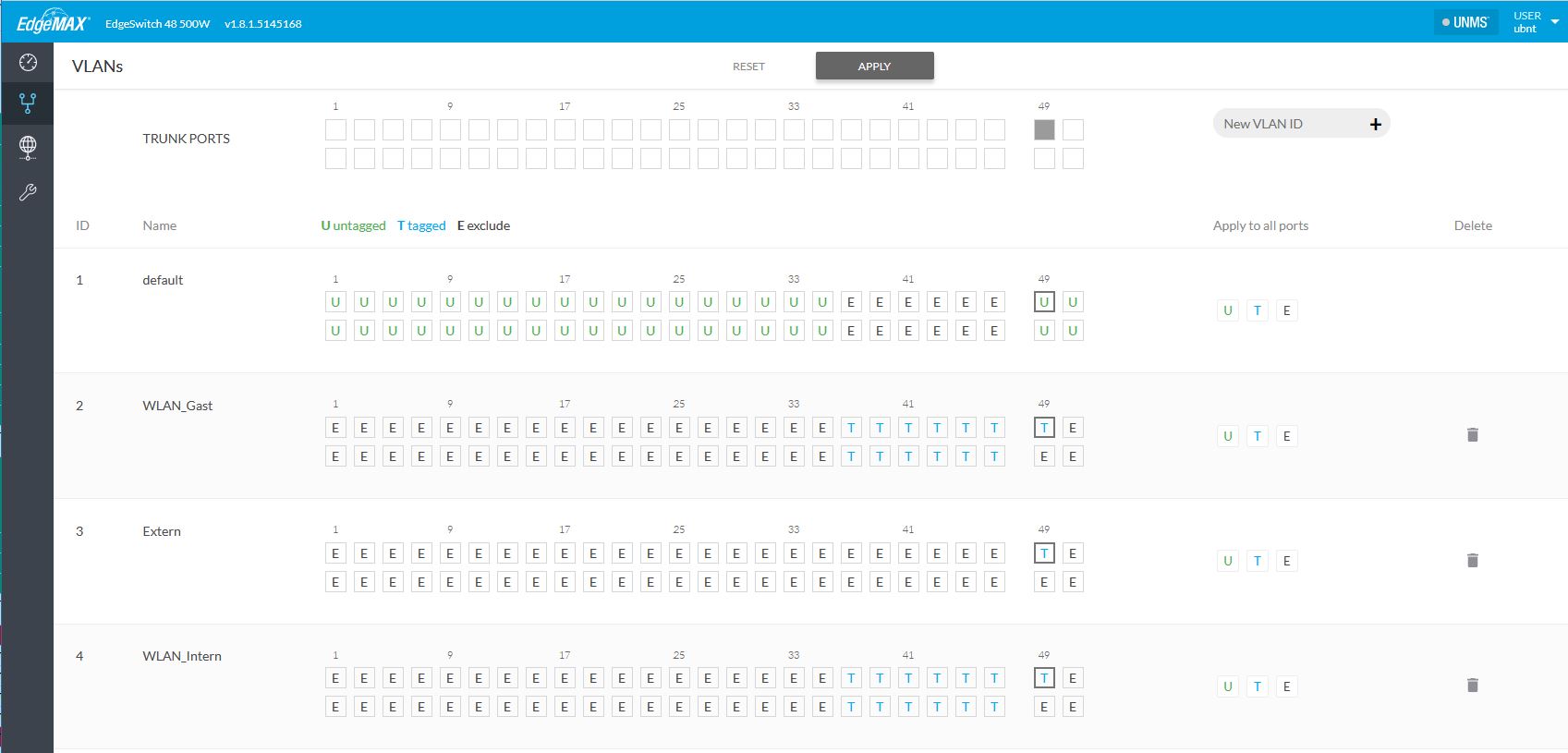
Task: Toggle trunk port 49 highlighted checkbox
Action: click(1044, 130)
